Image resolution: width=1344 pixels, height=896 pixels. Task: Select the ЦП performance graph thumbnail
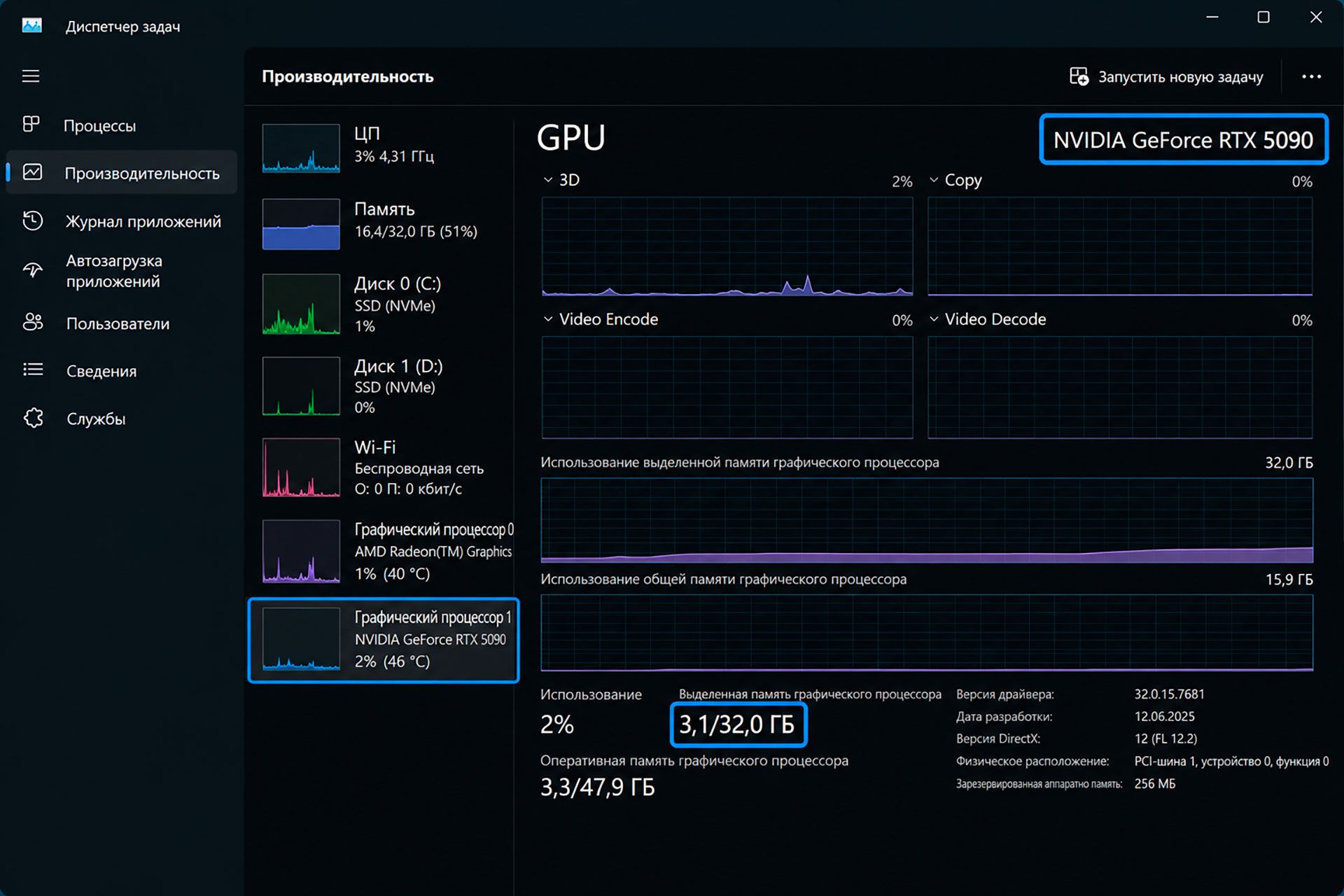coord(301,148)
